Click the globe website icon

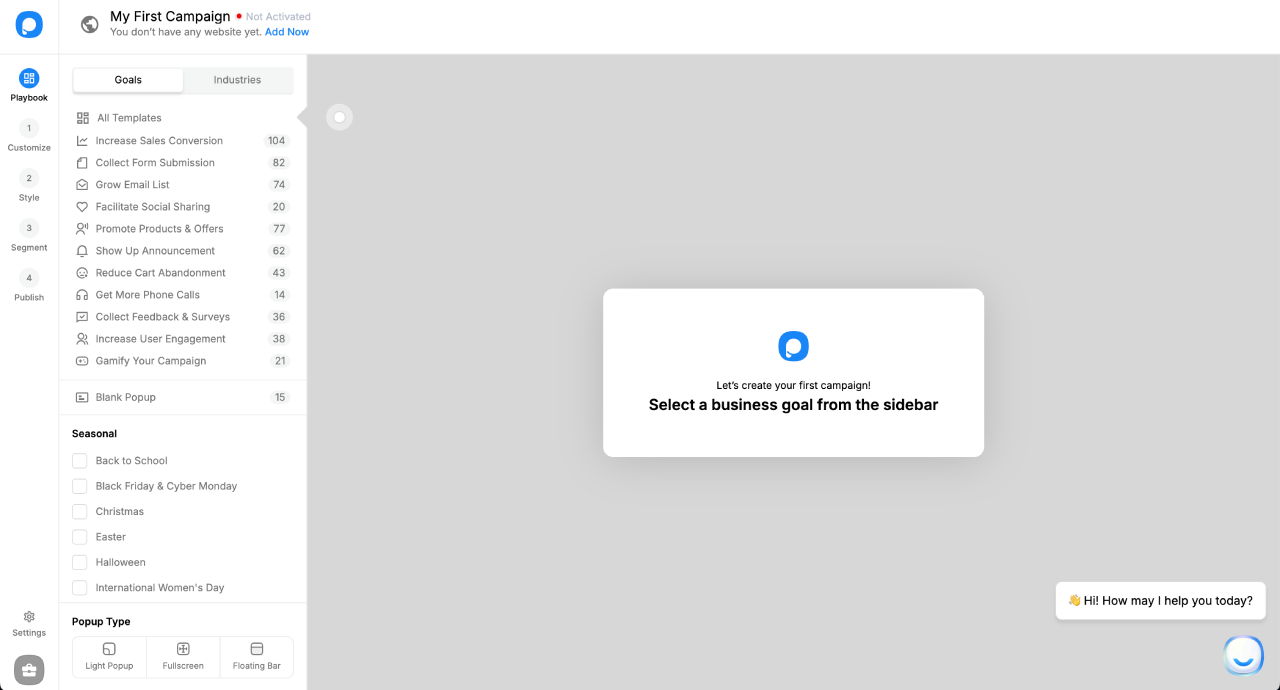(90, 25)
